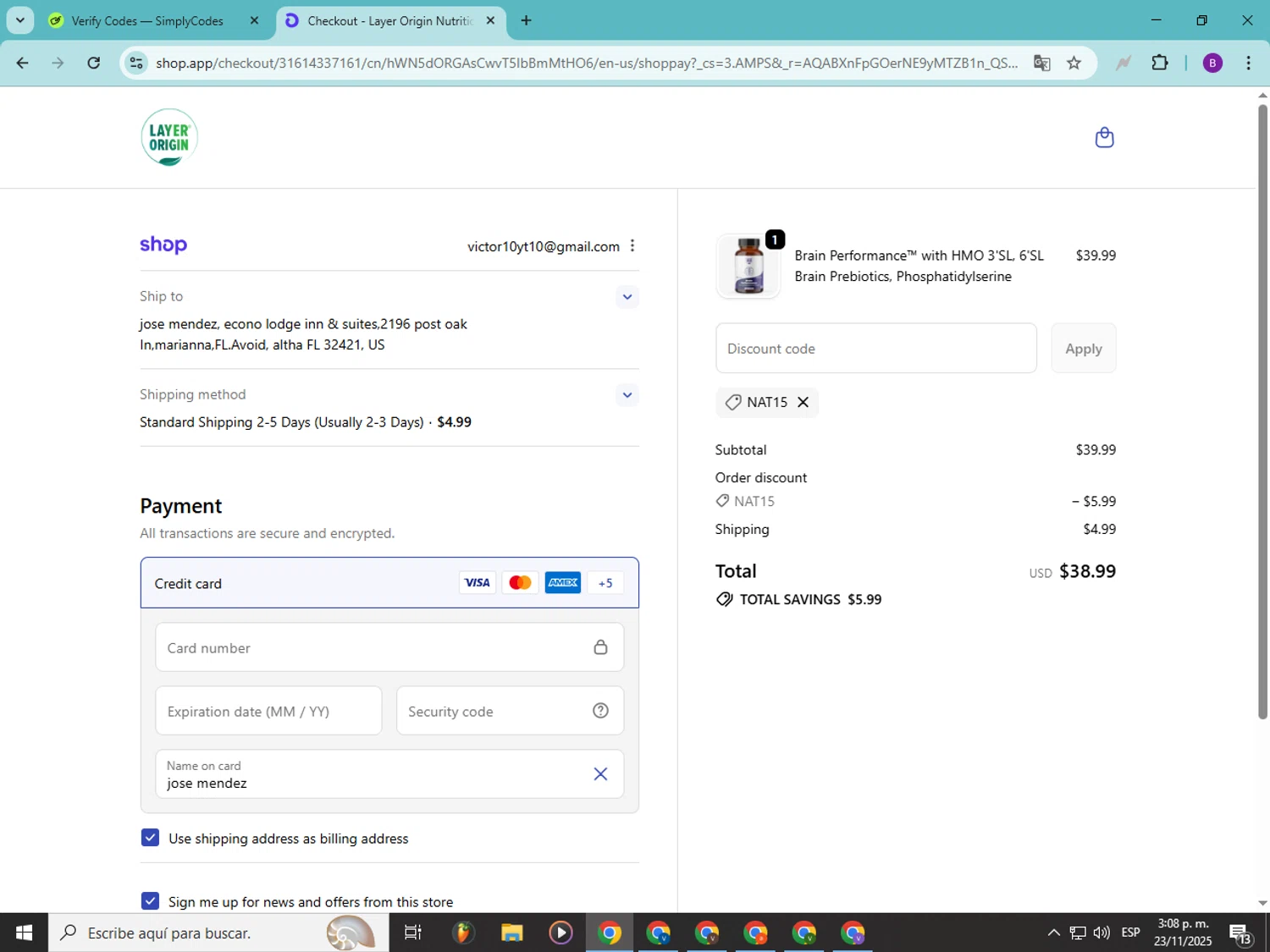Image resolution: width=1270 pixels, height=952 pixels.
Task: Click the Name on card field
Action: pos(389,773)
